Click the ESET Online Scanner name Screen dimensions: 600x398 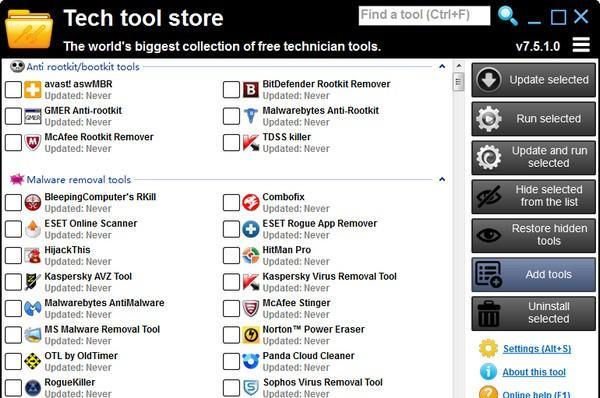pos(91,223)
